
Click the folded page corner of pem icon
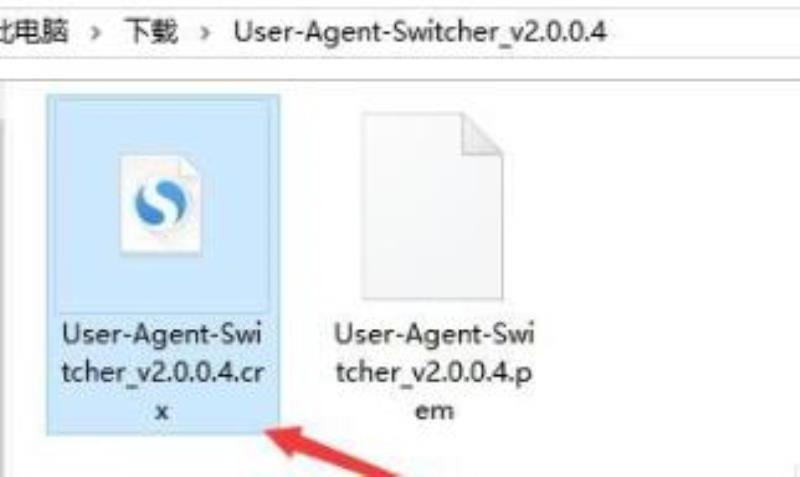click(482, 134)
